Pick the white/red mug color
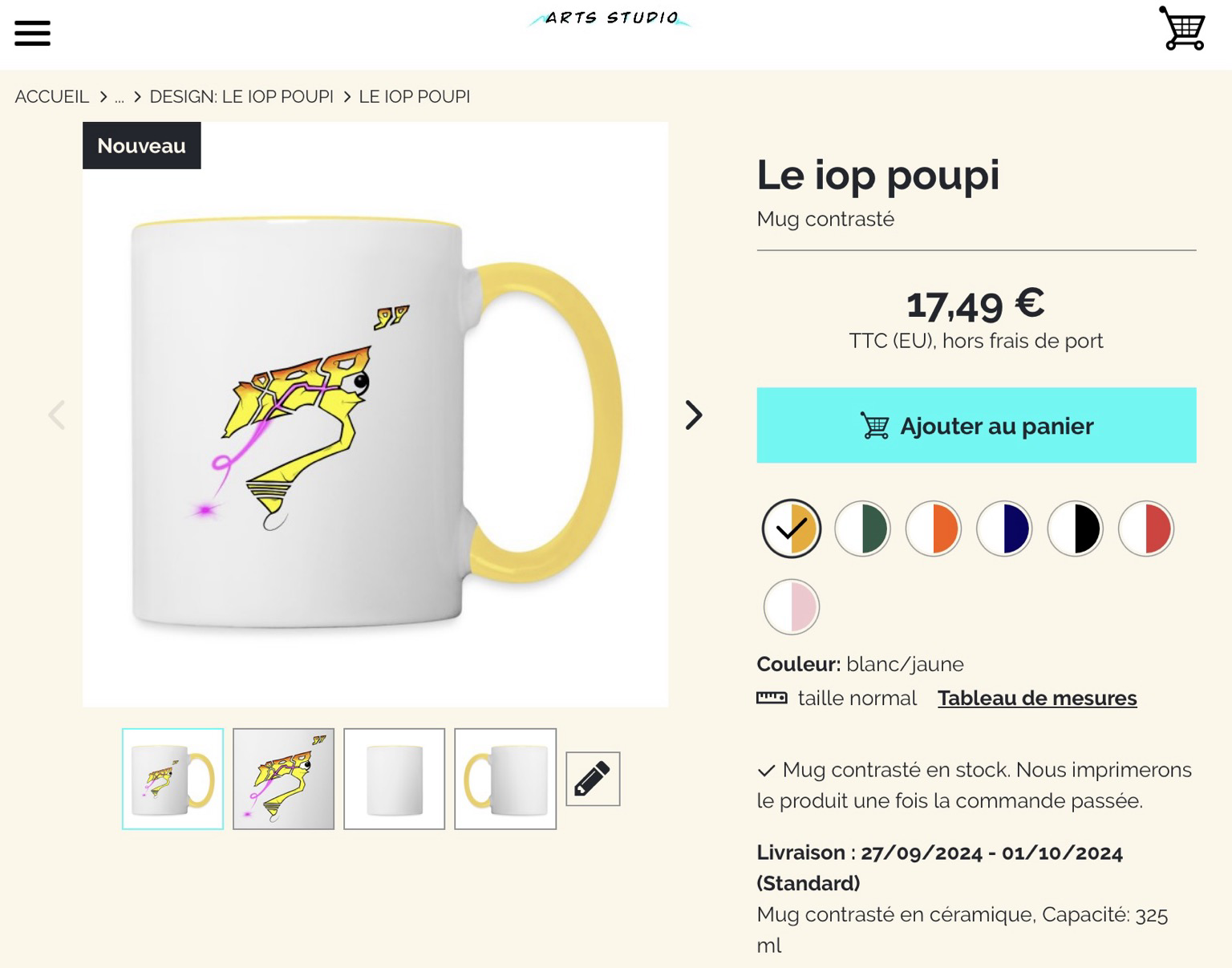1232x968 pixels. [1145, 529]
